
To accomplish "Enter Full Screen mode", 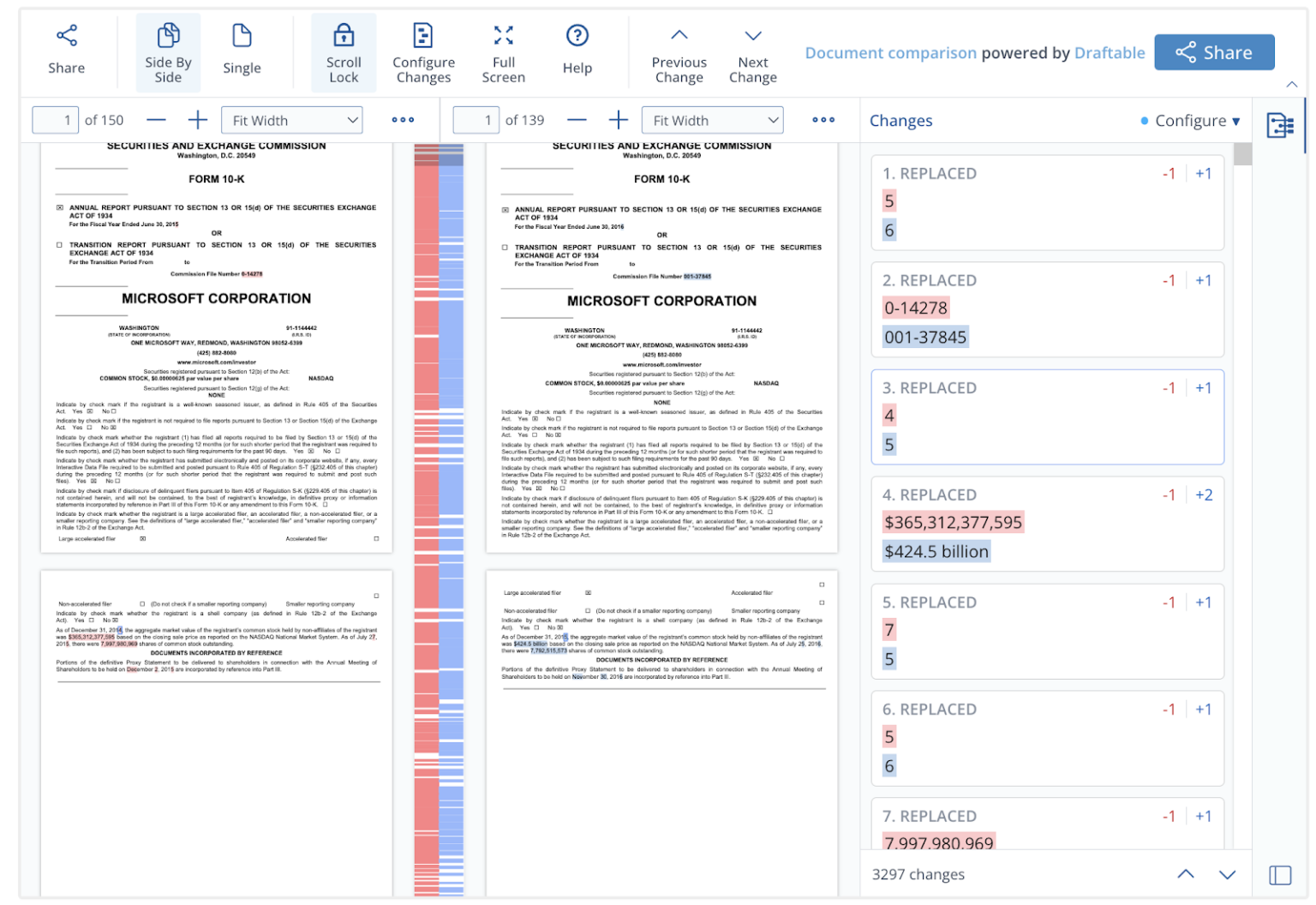I will tap(503, 51).
